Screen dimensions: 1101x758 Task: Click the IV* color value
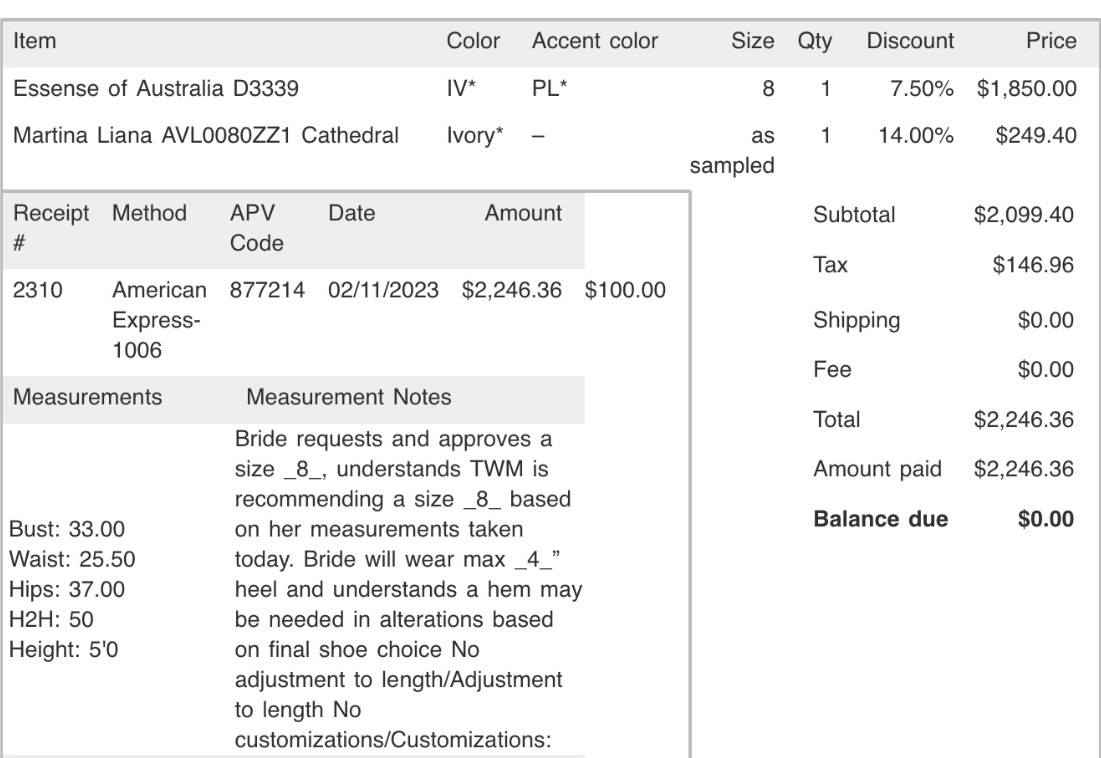[461, 88]
